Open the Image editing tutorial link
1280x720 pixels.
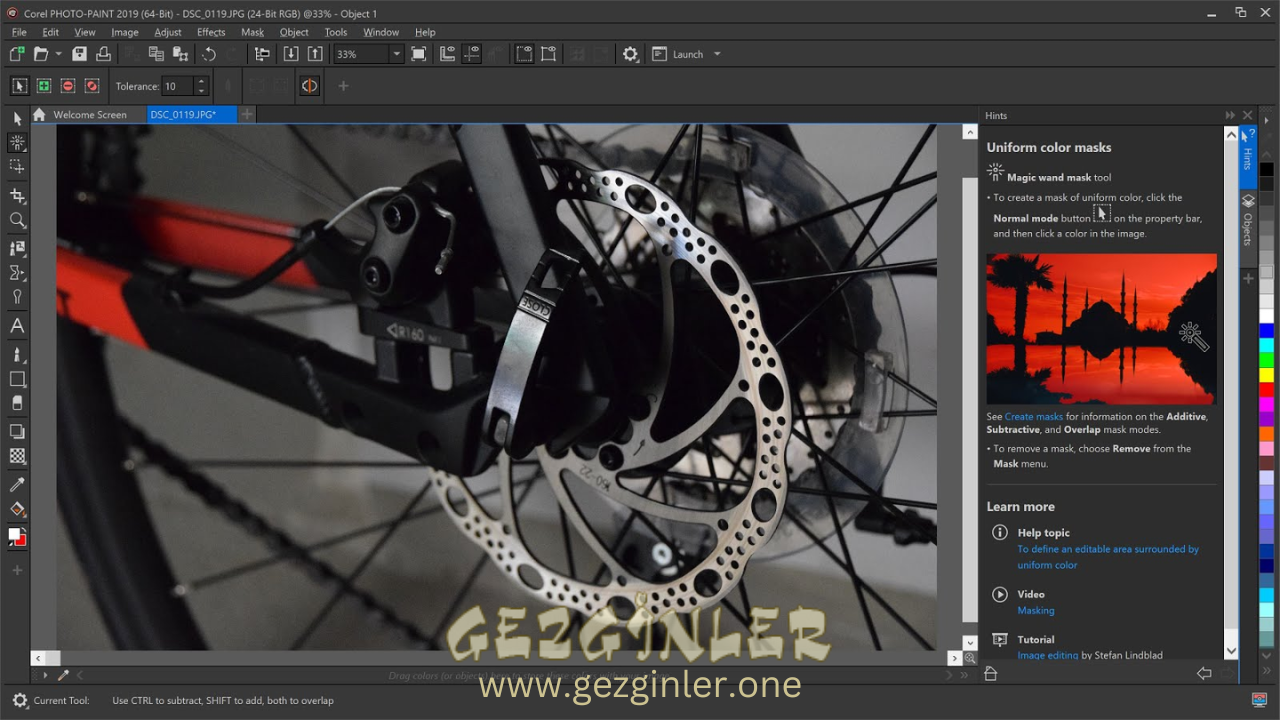tap(1047, 655)
